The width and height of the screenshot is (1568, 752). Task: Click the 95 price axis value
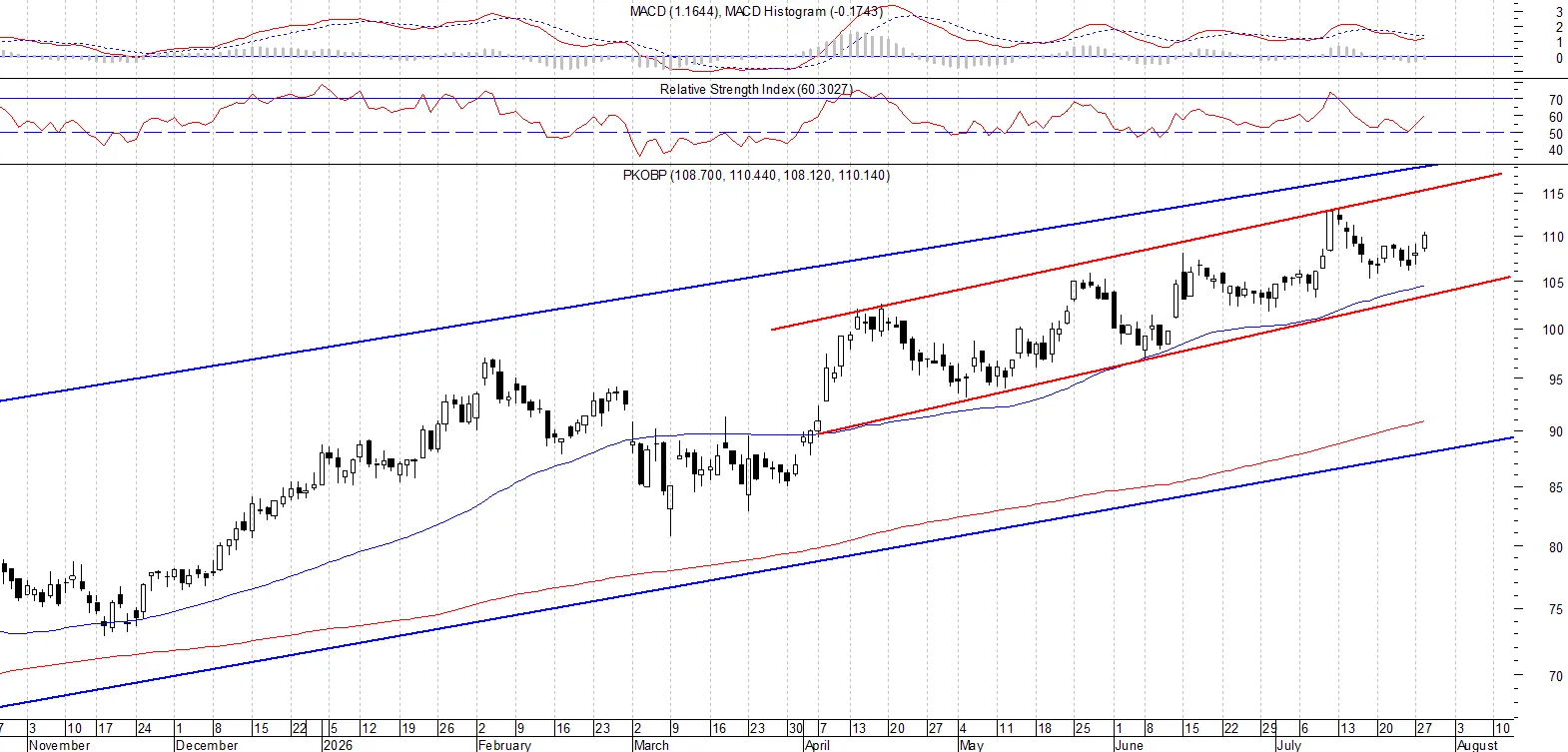[1556, 379]
